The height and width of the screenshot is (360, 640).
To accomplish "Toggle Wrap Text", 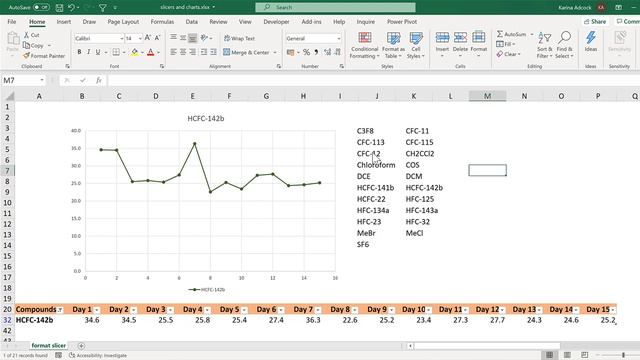I will [239, 38].
